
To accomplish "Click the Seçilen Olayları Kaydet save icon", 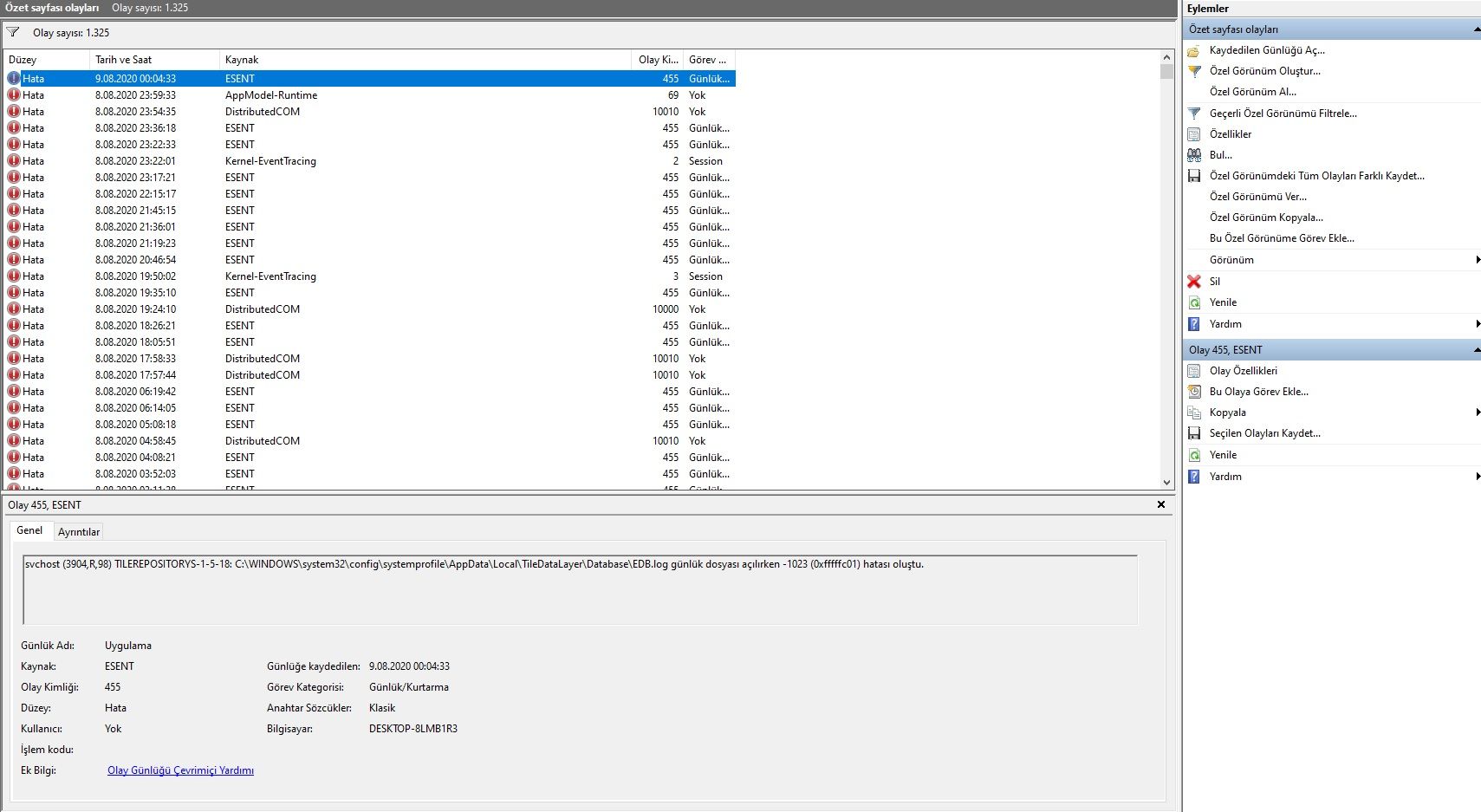I will pos(1194,433).
